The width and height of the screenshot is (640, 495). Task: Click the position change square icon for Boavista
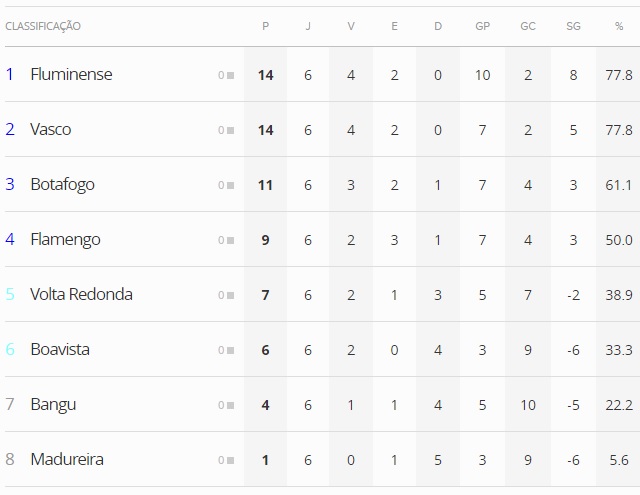coord(231,351)
